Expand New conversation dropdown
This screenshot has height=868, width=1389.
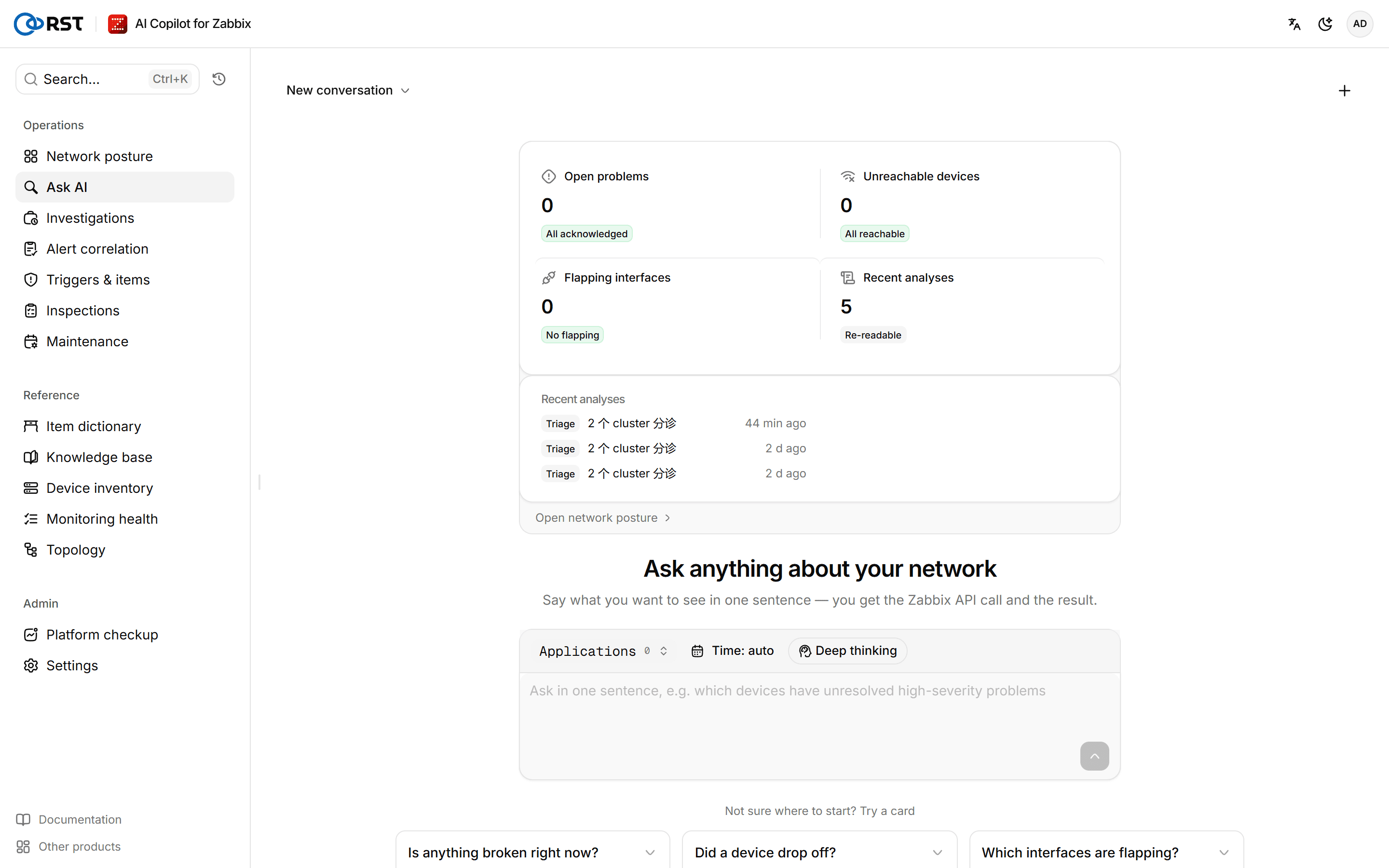click(x=348, y=90)
